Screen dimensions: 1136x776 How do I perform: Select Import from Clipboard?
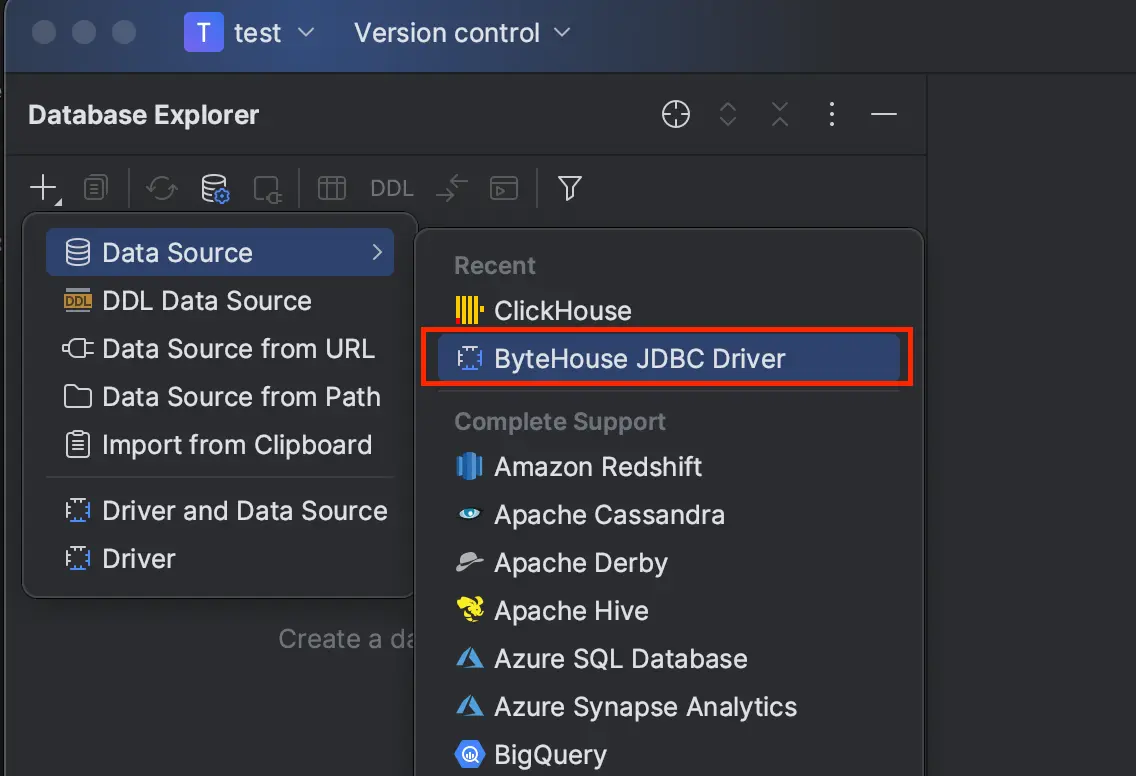coord(220,444)
